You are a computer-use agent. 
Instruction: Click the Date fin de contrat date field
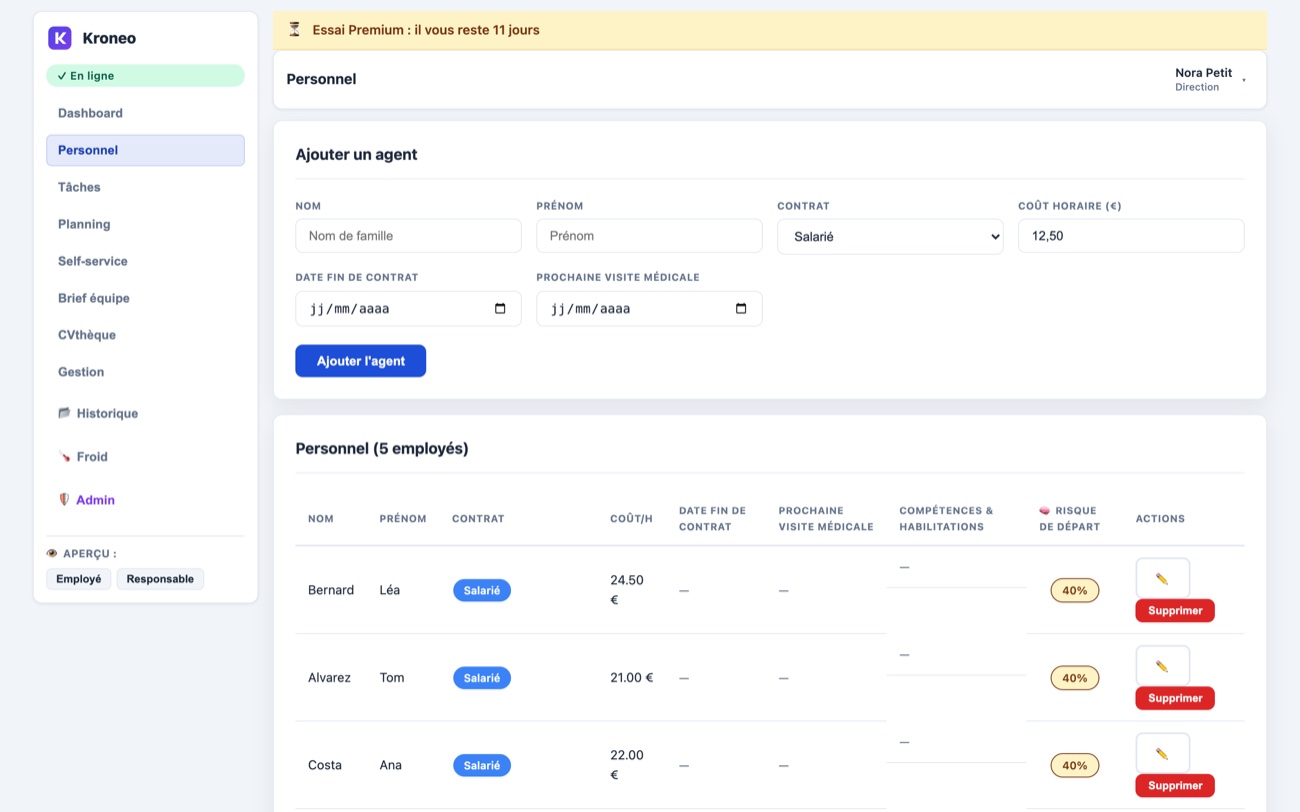[x=408, y=309]
